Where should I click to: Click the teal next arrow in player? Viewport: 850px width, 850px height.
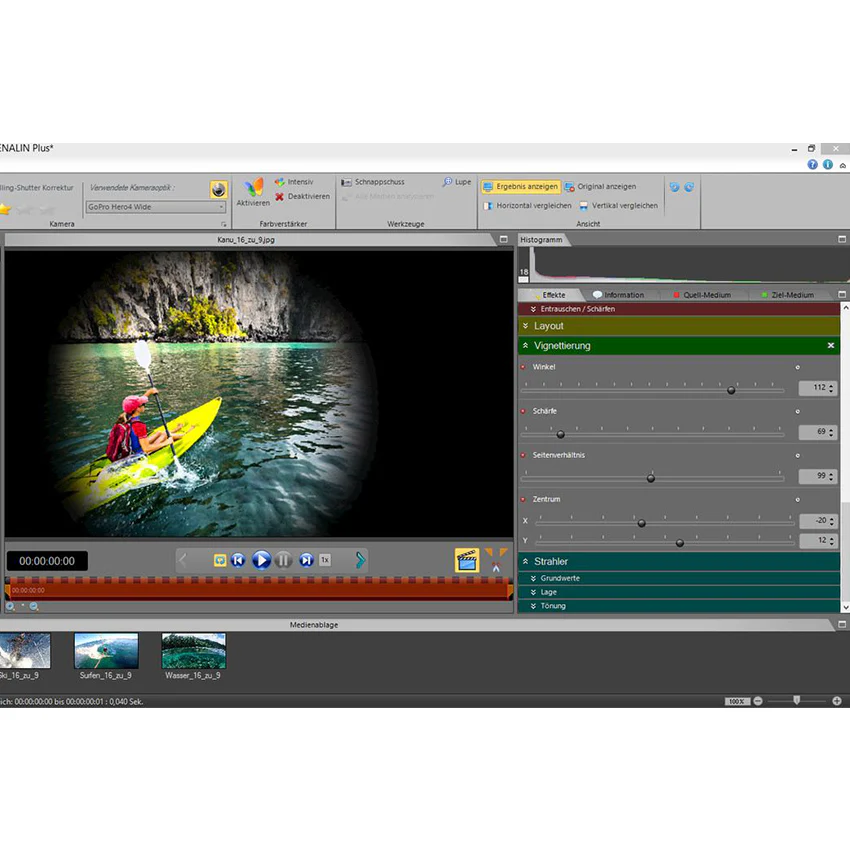coord(360,560)
